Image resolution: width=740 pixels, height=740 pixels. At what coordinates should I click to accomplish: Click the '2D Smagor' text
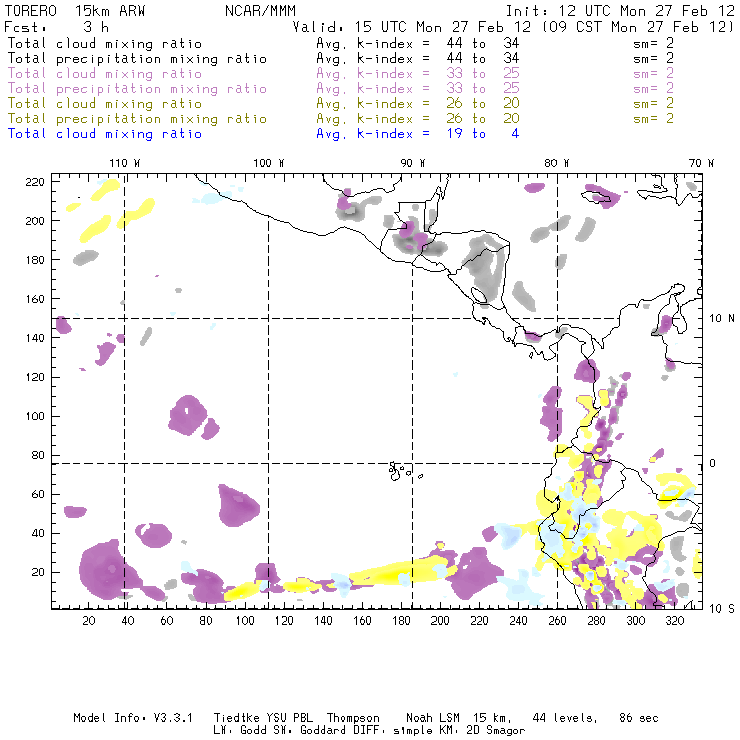(496, 731)
